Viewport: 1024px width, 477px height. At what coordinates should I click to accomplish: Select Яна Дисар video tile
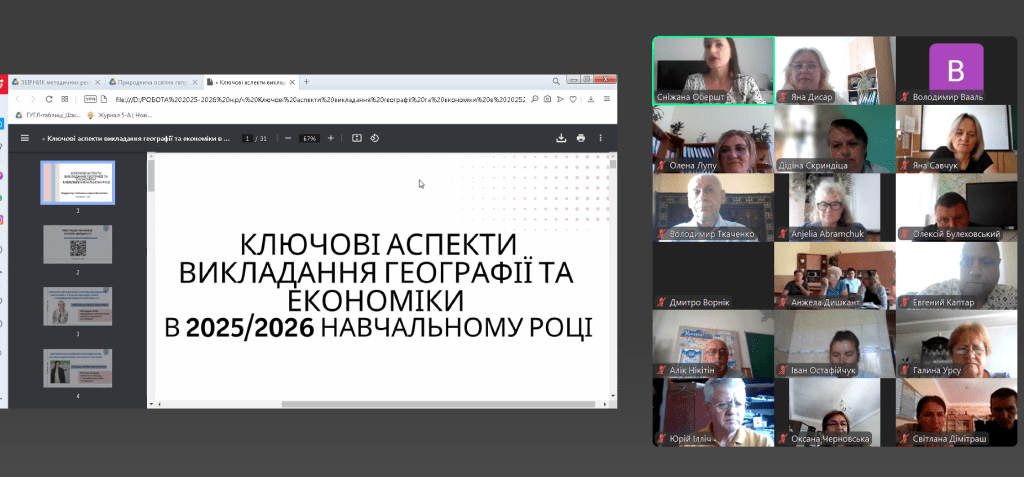[x=835, y=70]
